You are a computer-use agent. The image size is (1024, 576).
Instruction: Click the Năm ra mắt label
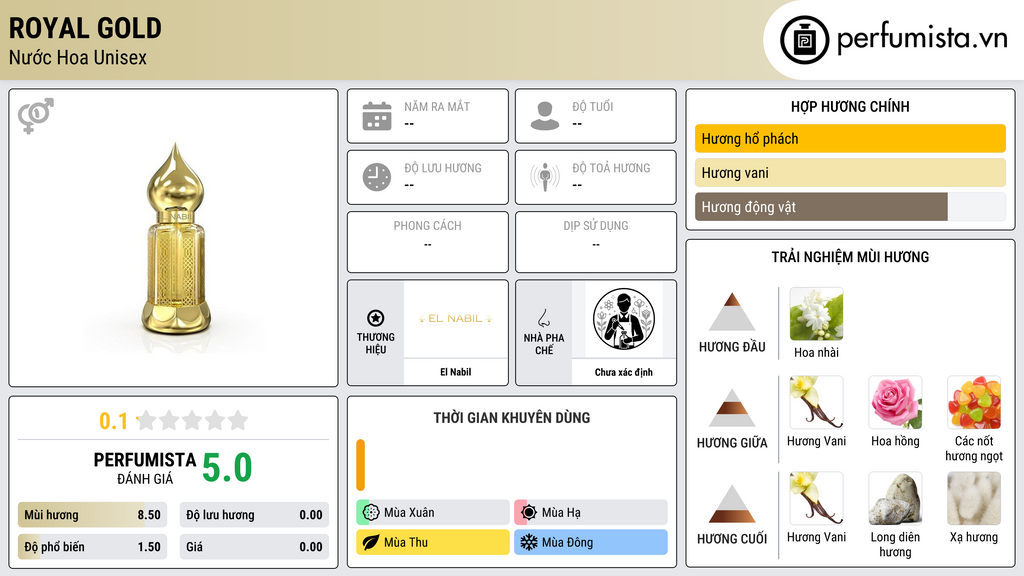tap(437, 106)
